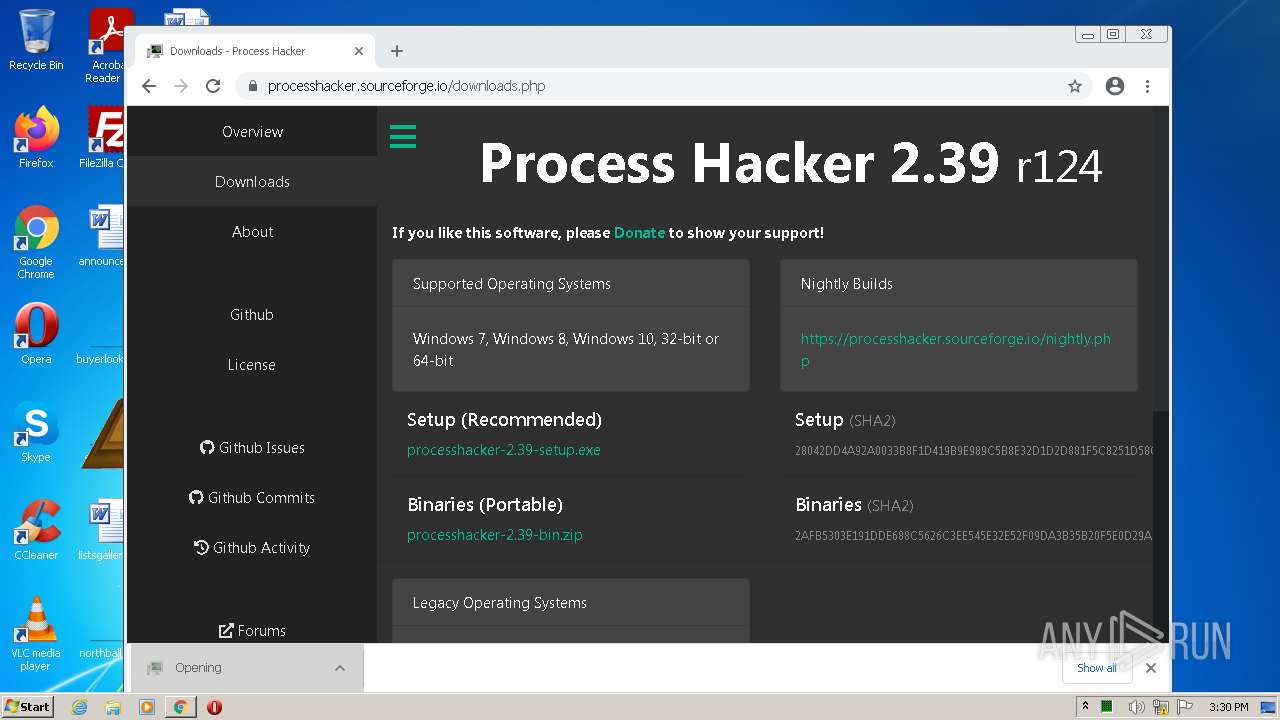This screenshot has width=1280, height=720.
Task: Open Github Activity sidebar link
Action: (x=252, y=548)
